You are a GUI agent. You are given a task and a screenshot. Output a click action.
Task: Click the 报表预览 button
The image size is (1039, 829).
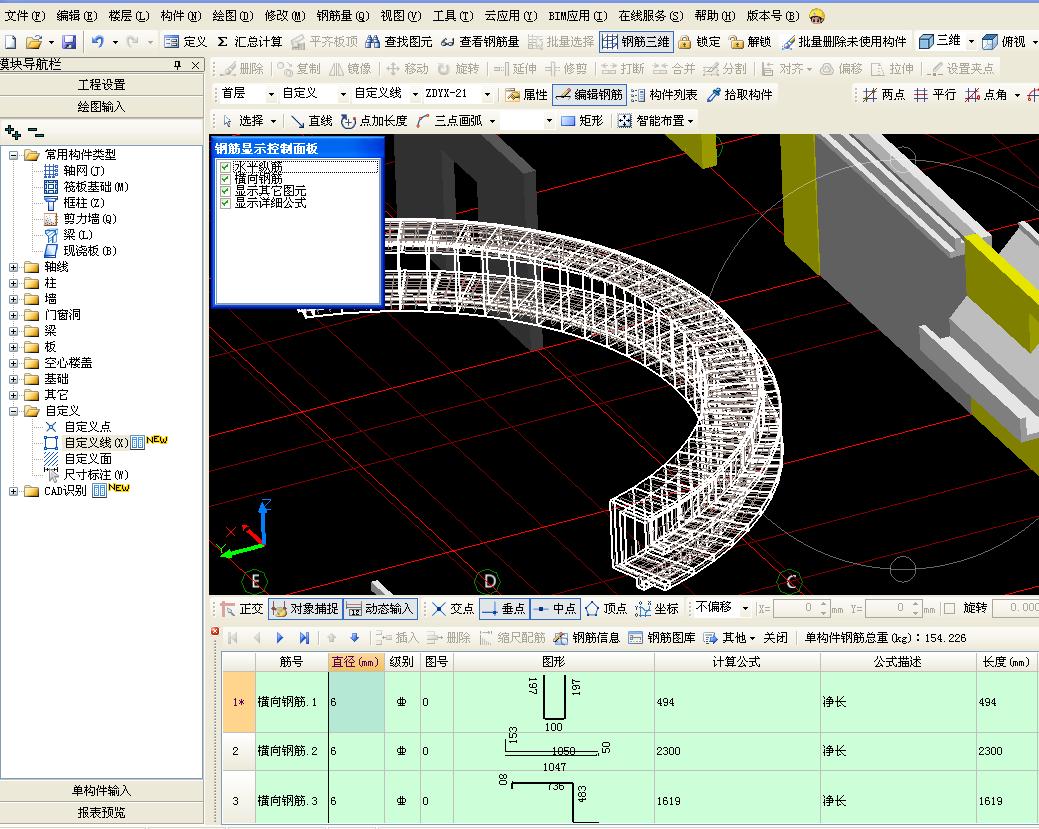point(101,813)
